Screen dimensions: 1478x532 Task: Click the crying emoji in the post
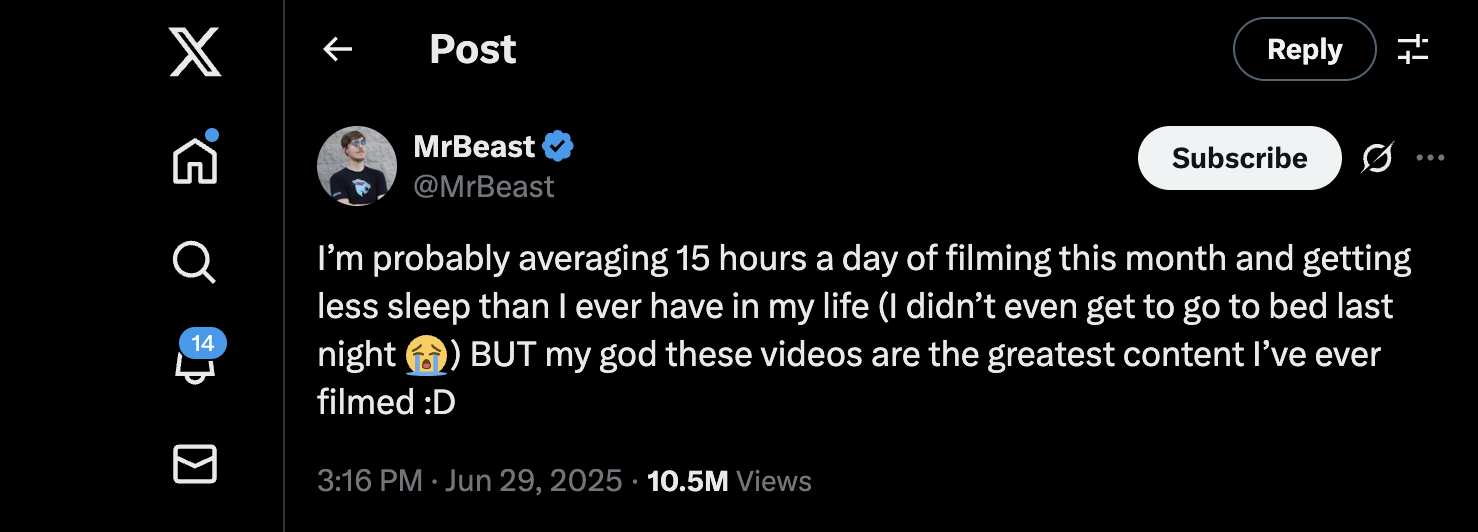coord(427,356)
